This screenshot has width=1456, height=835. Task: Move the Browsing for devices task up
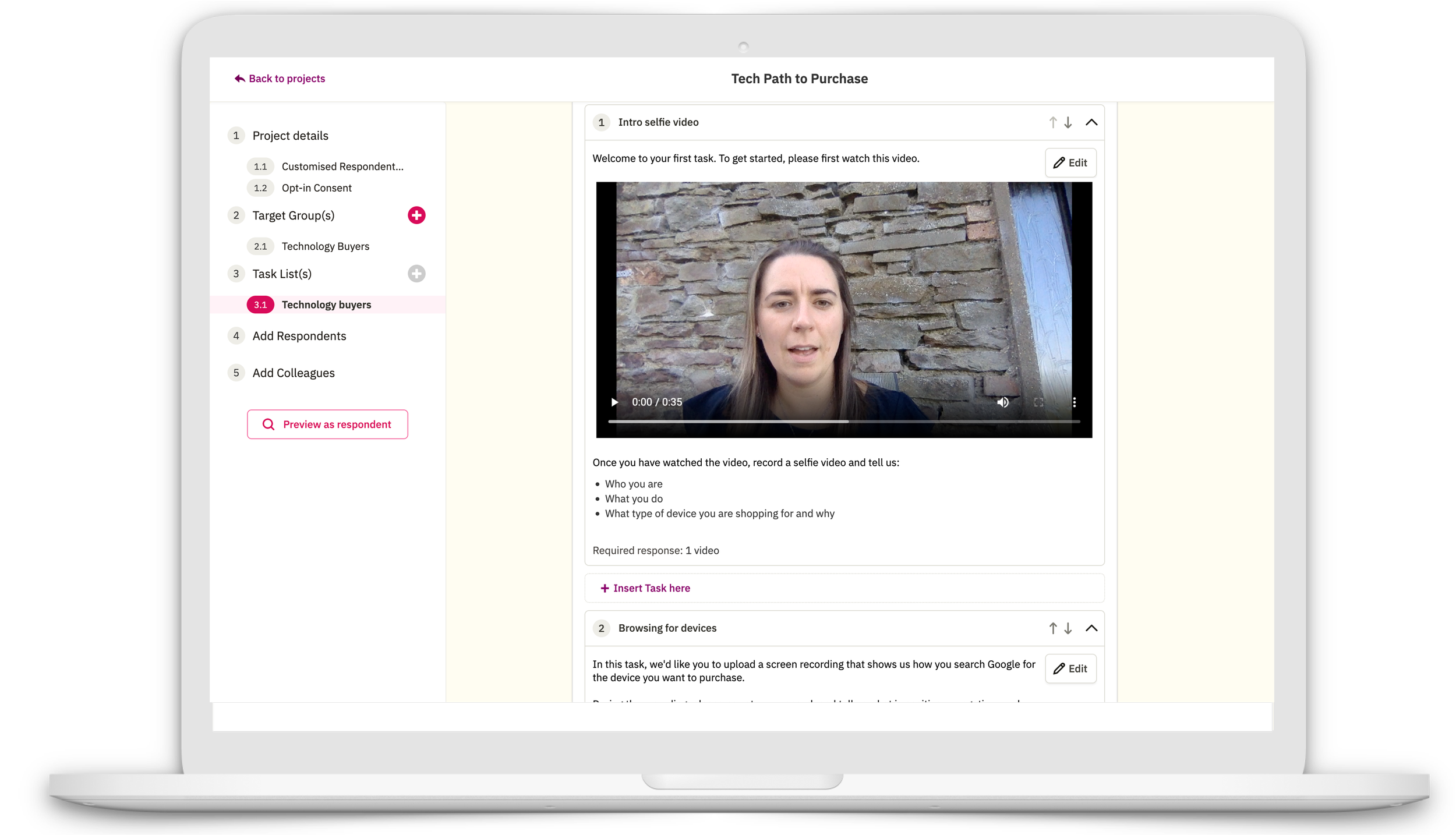click(1052, 628)
